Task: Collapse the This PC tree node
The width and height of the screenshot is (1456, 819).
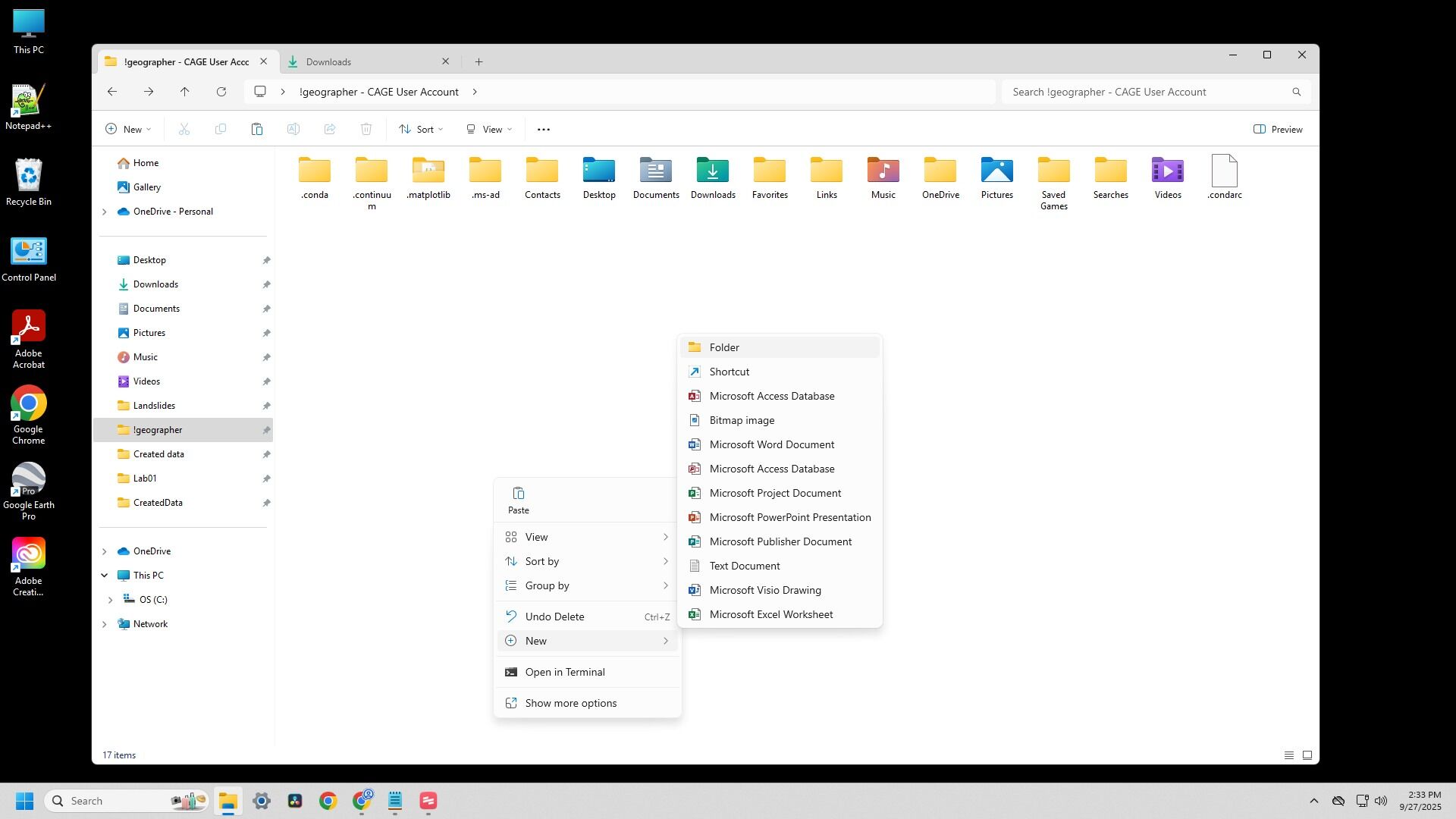Action: coord(105,576)
